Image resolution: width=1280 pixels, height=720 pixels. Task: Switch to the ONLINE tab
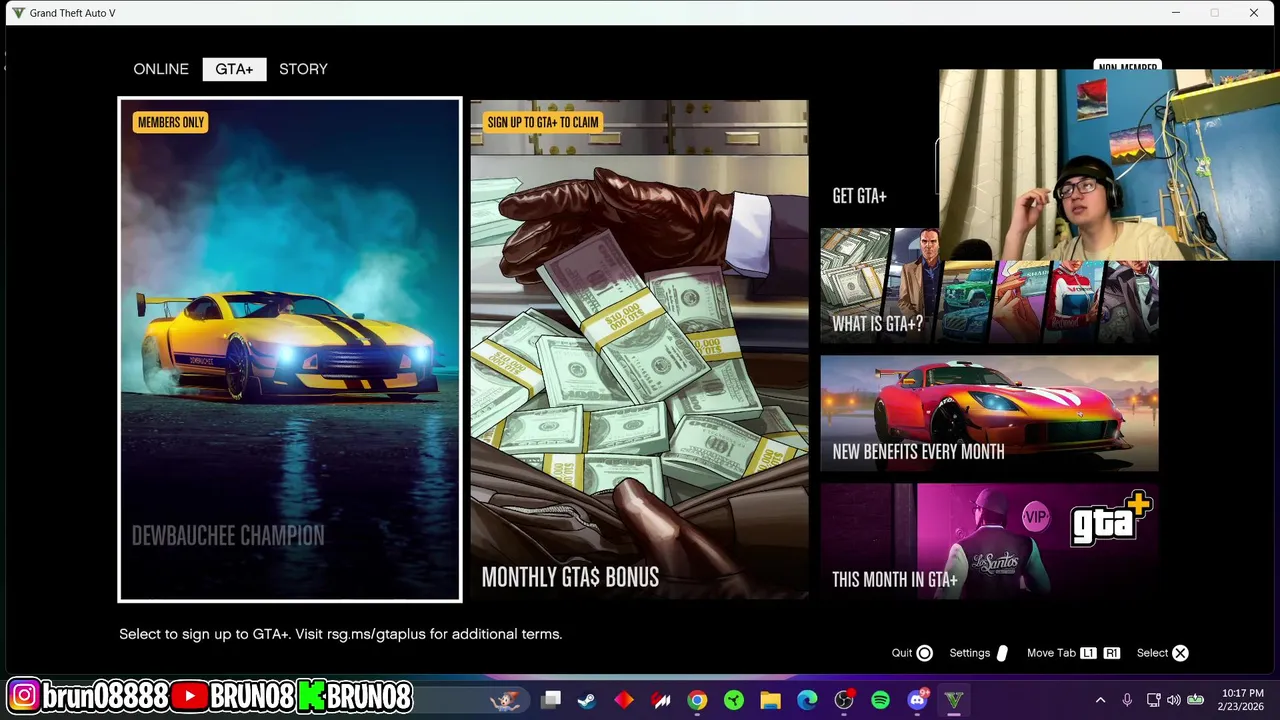(161, 69)
